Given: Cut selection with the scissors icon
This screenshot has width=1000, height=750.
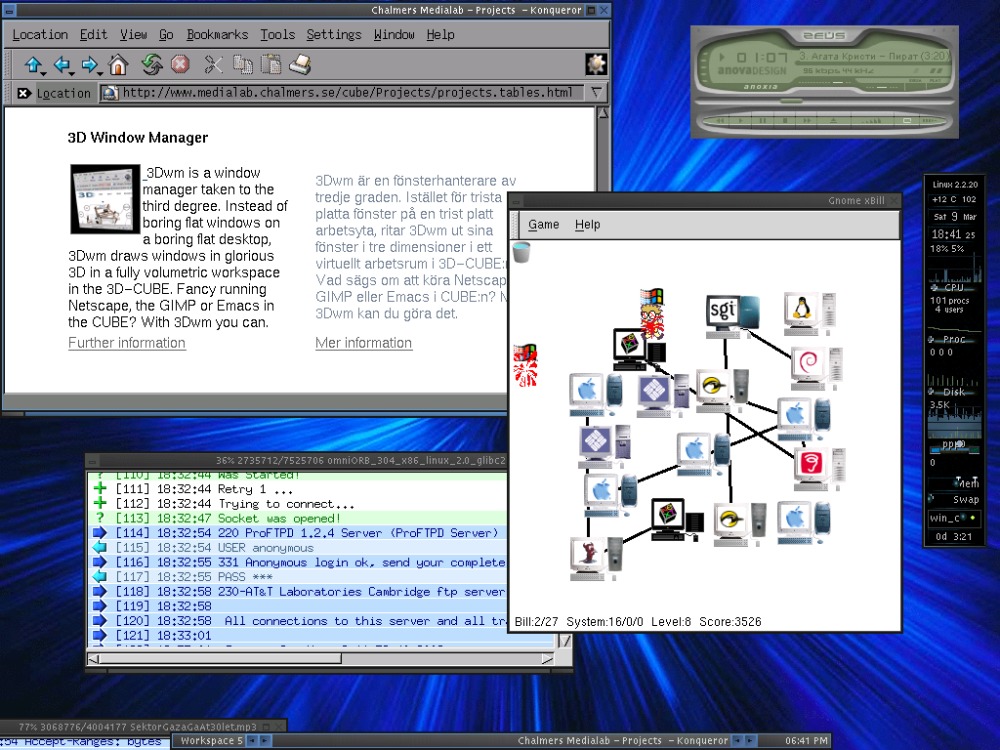Looking at the screenshot, I should 213,64.
